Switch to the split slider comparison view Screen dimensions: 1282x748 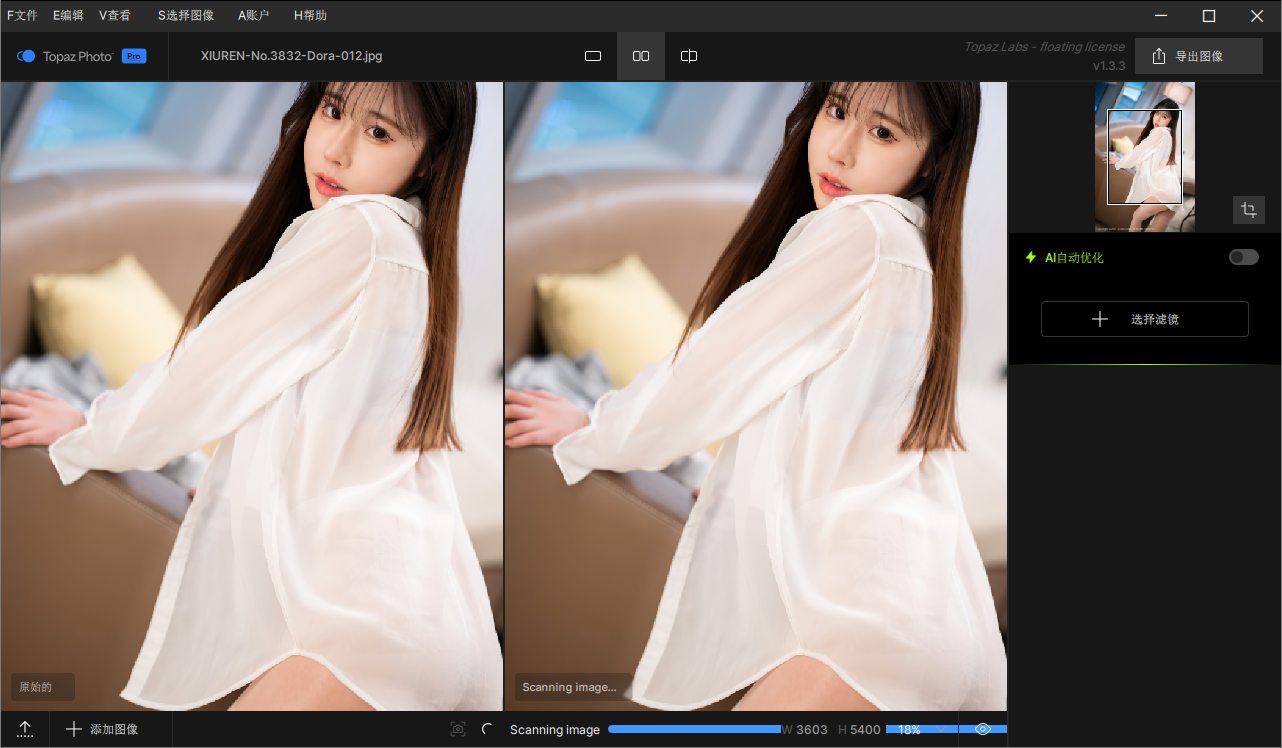coord(688,56)
